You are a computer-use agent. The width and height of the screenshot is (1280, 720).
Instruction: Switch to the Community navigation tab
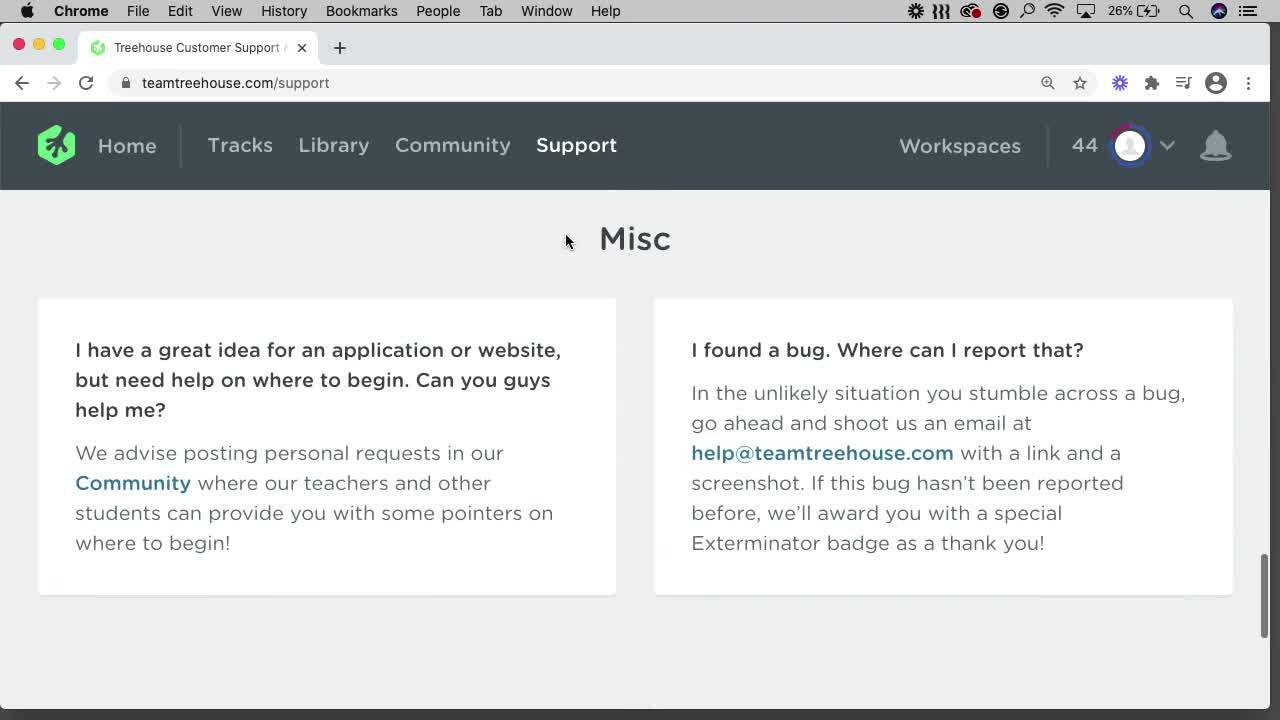pyautogui.click(x=452, y=145)
